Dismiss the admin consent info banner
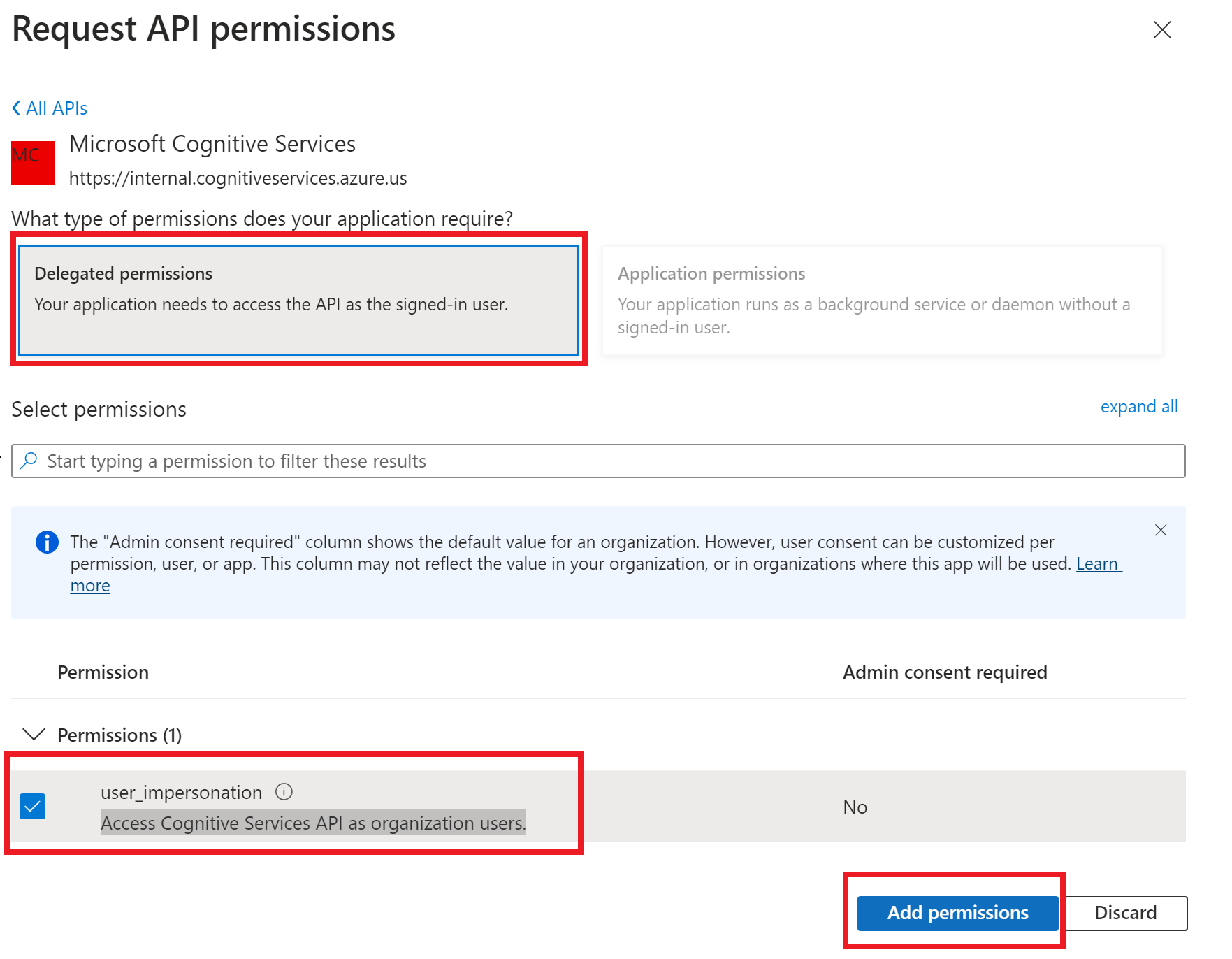This screenshot has height=959, width=1232. click(x=1161, y=530)
